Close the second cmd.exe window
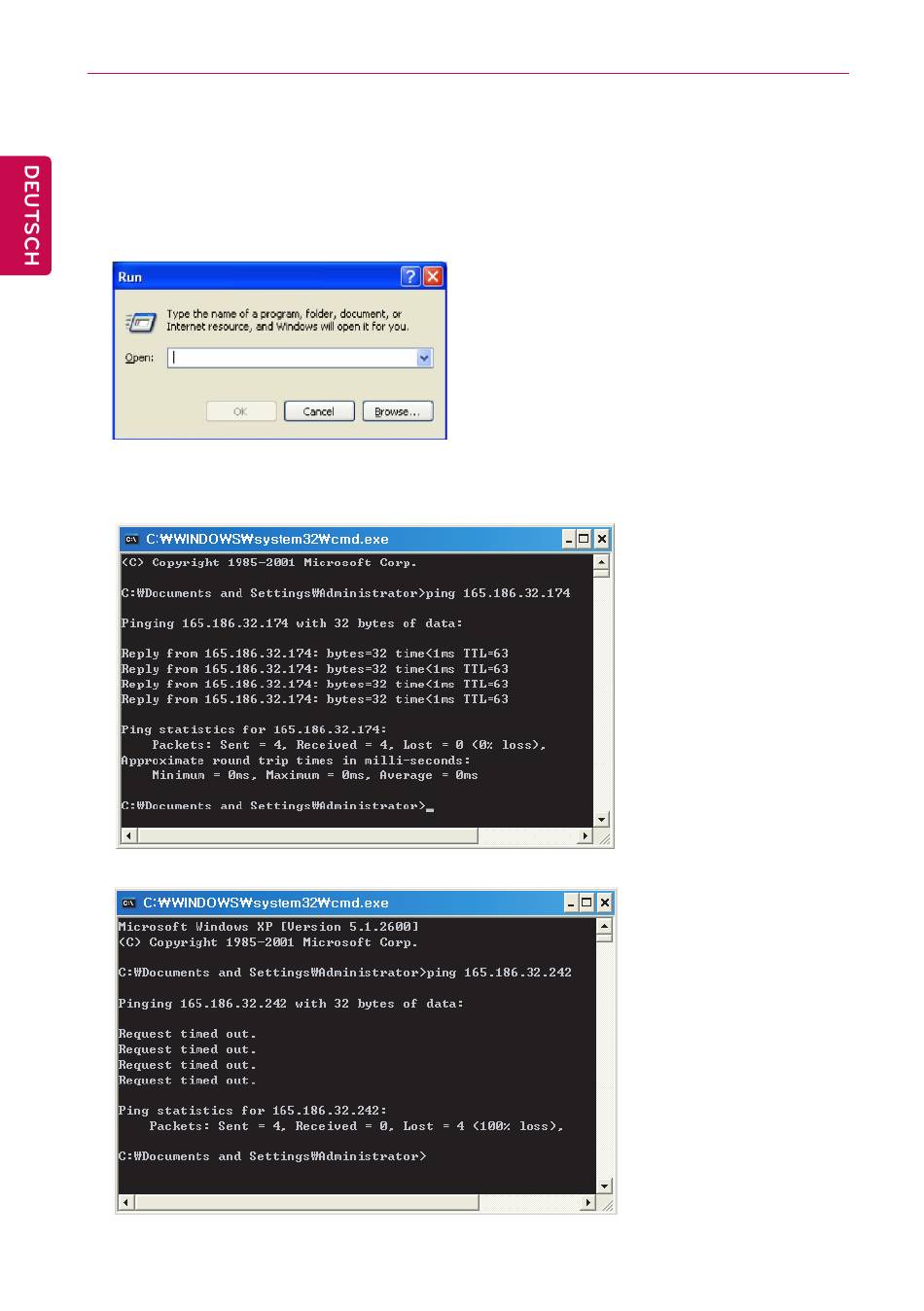 coord(604,903)
